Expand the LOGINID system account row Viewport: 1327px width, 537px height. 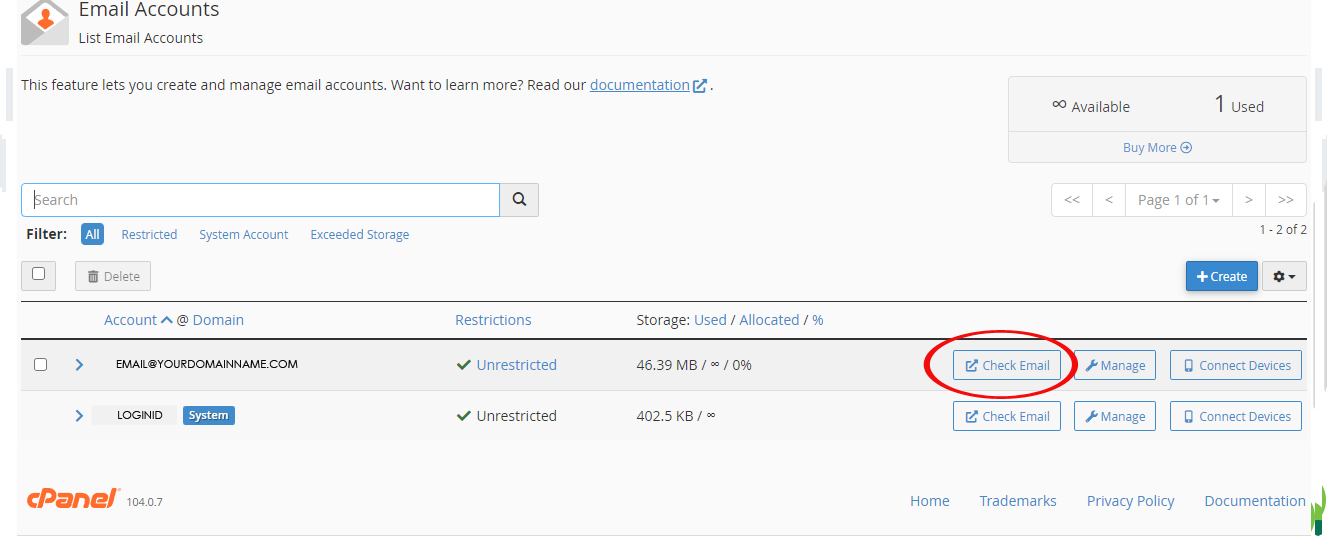tap(79, 416)
